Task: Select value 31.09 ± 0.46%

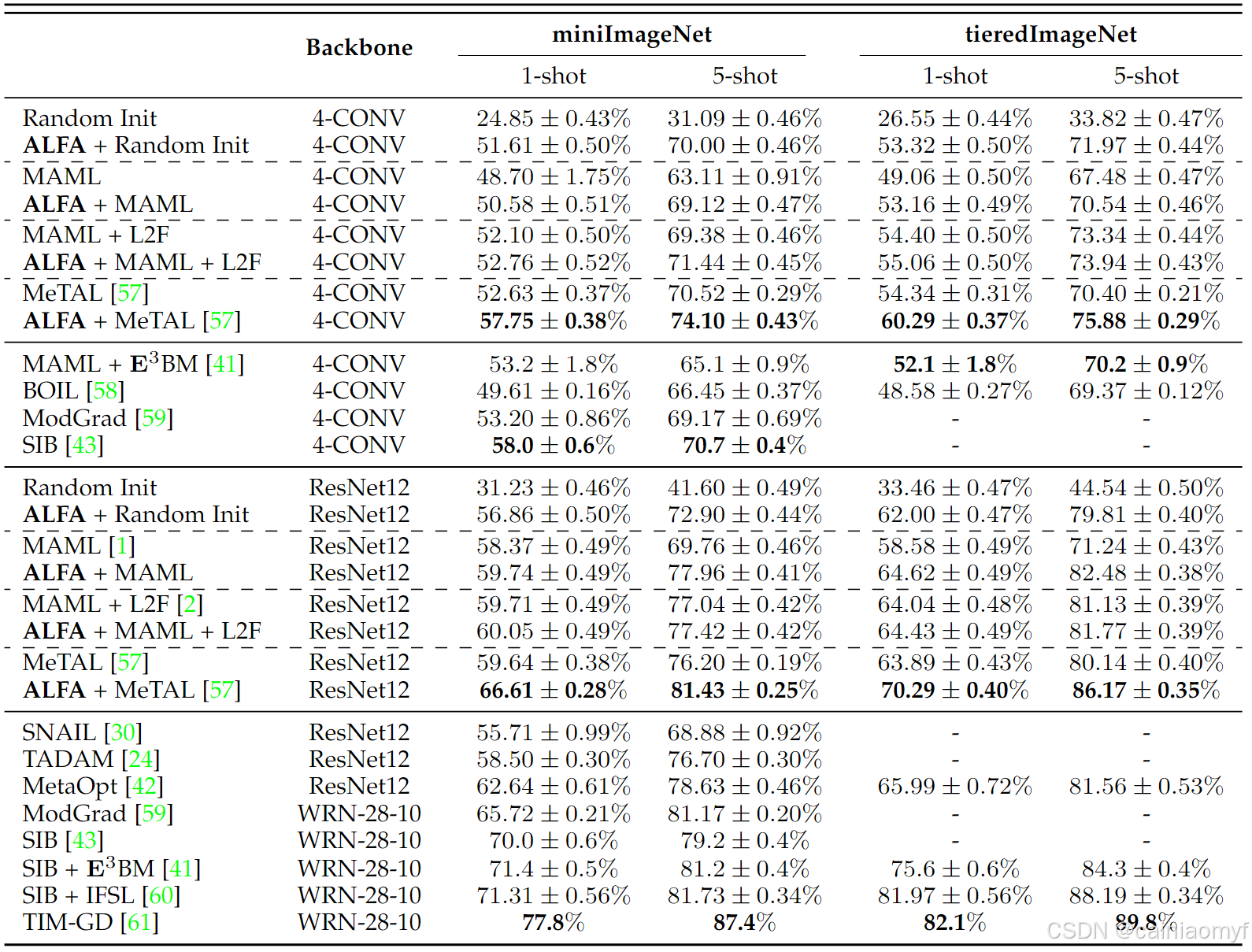Action: (x=745, y=118)
